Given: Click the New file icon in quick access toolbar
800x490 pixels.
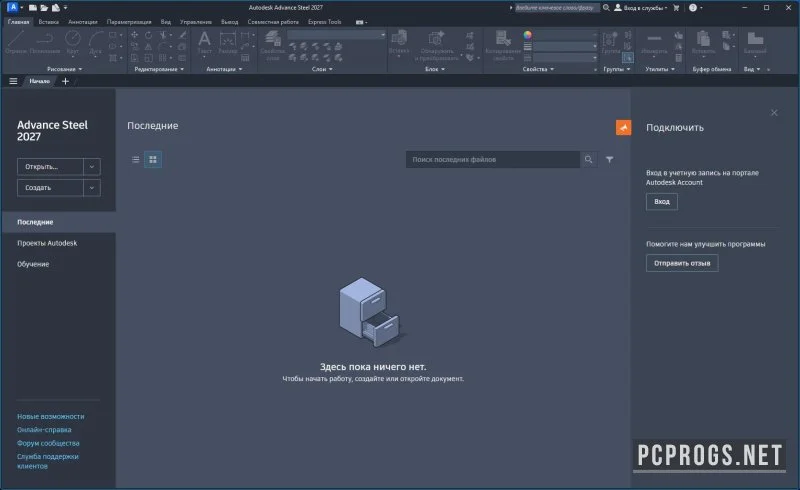Looking at the screenshot, I should pyautogui.click(x=33, y=8).
